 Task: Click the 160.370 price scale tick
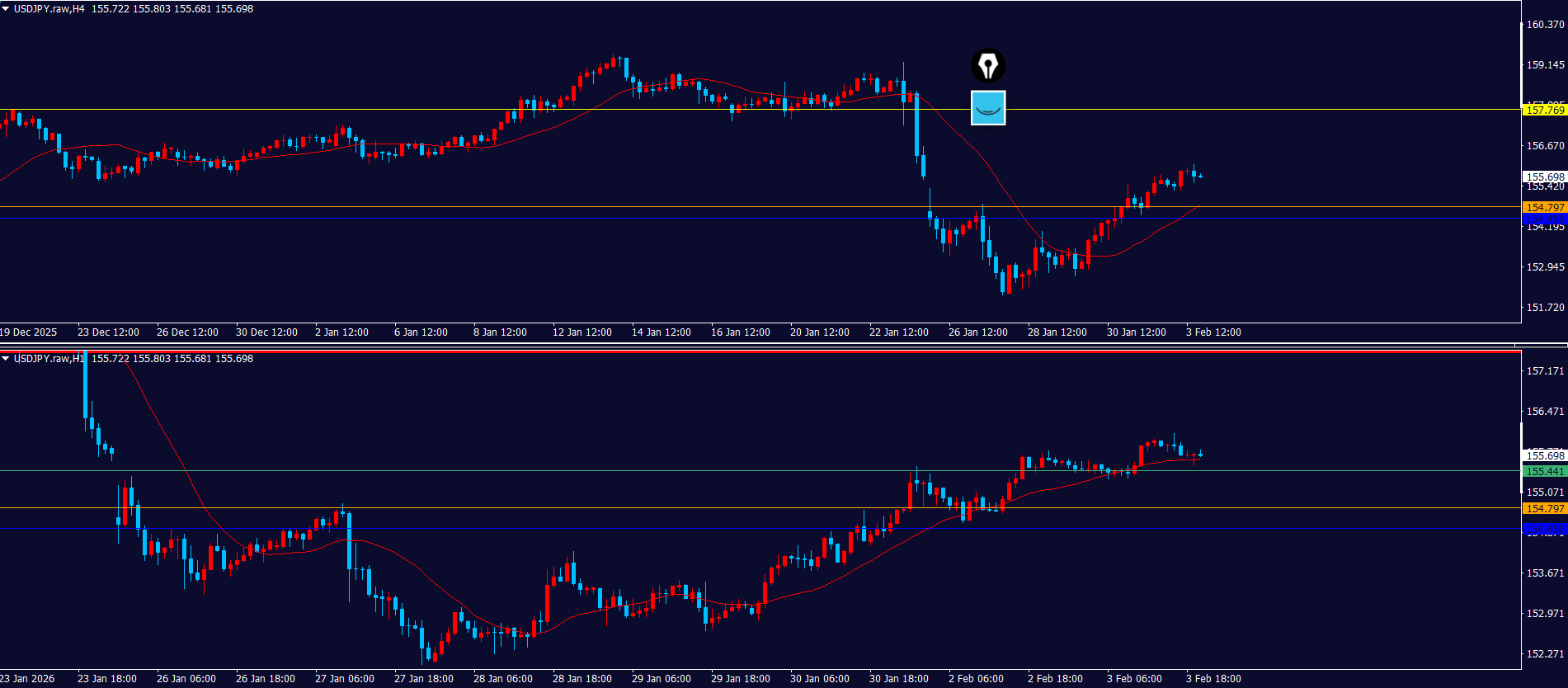coord(1545,25)
